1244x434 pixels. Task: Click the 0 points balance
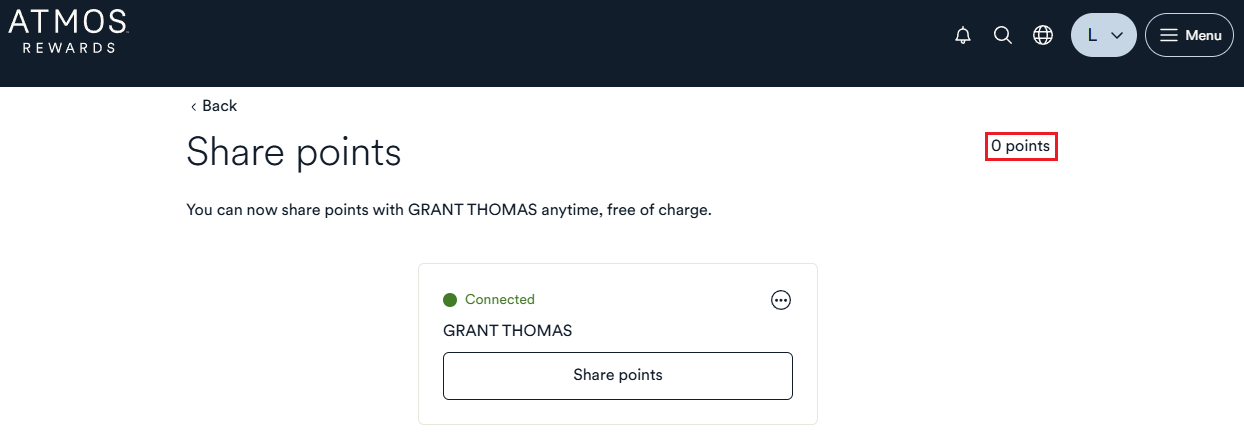tap(1021, 146)
